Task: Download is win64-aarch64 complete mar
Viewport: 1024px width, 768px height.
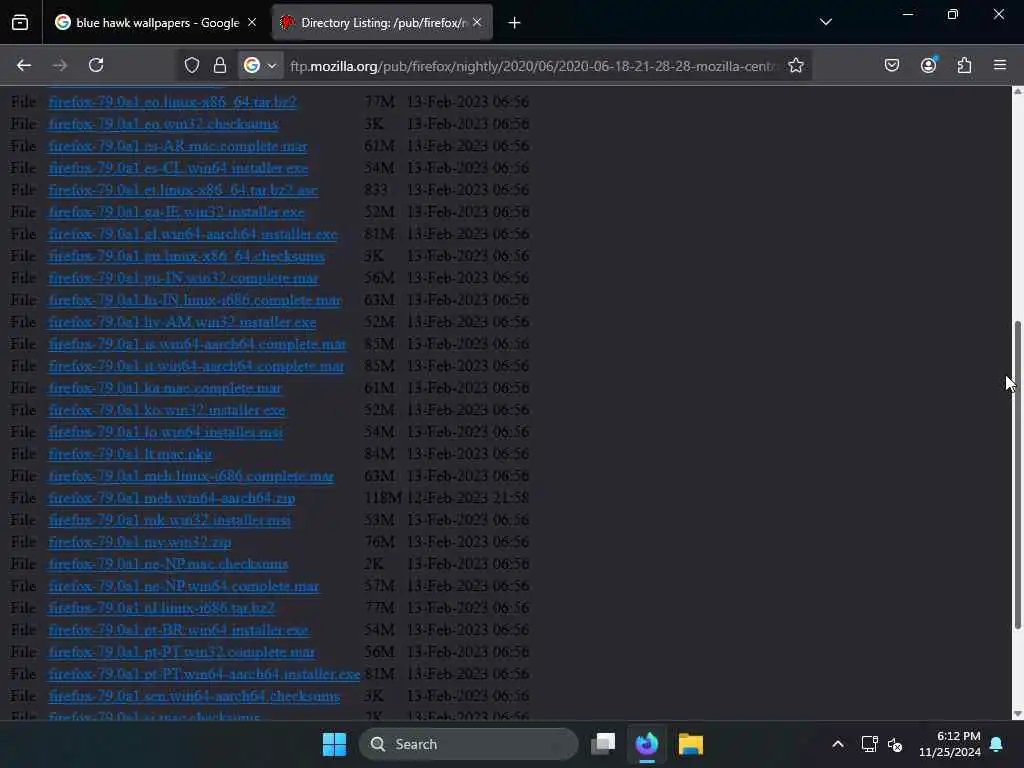Action: coord(197,344)
